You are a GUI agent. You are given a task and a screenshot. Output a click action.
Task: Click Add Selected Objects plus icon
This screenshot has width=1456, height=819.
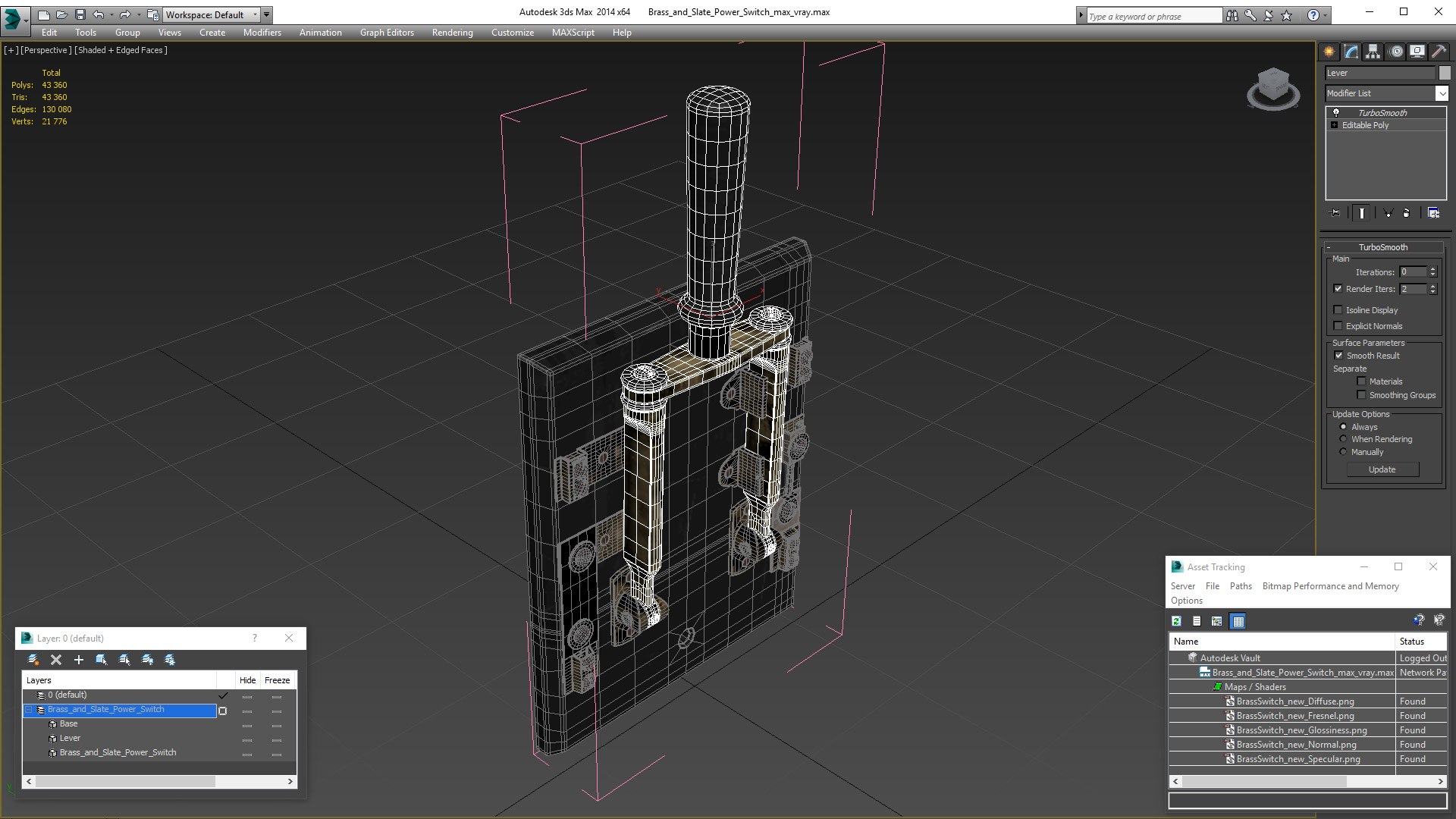tap(78, 660)
